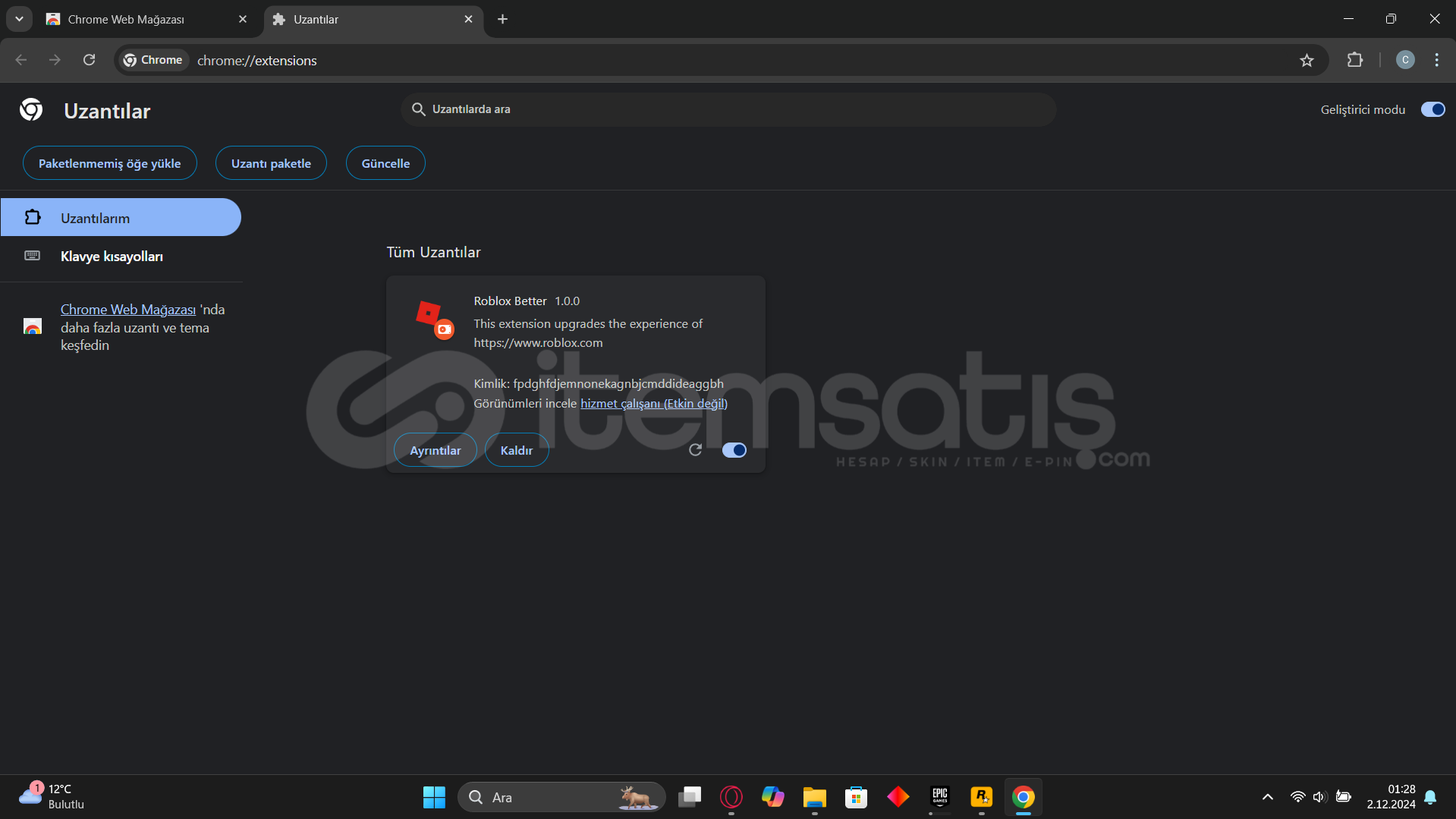Click the Chrome taskbar icon
Viewport: 1456px width, 819px height.
click(1024, 797)
